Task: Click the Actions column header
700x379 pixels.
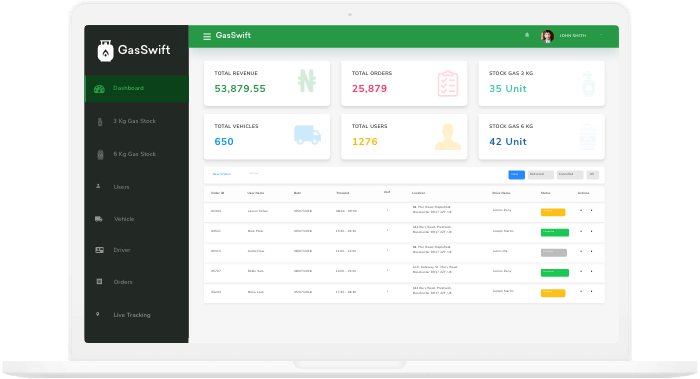Action: point(583,193)
